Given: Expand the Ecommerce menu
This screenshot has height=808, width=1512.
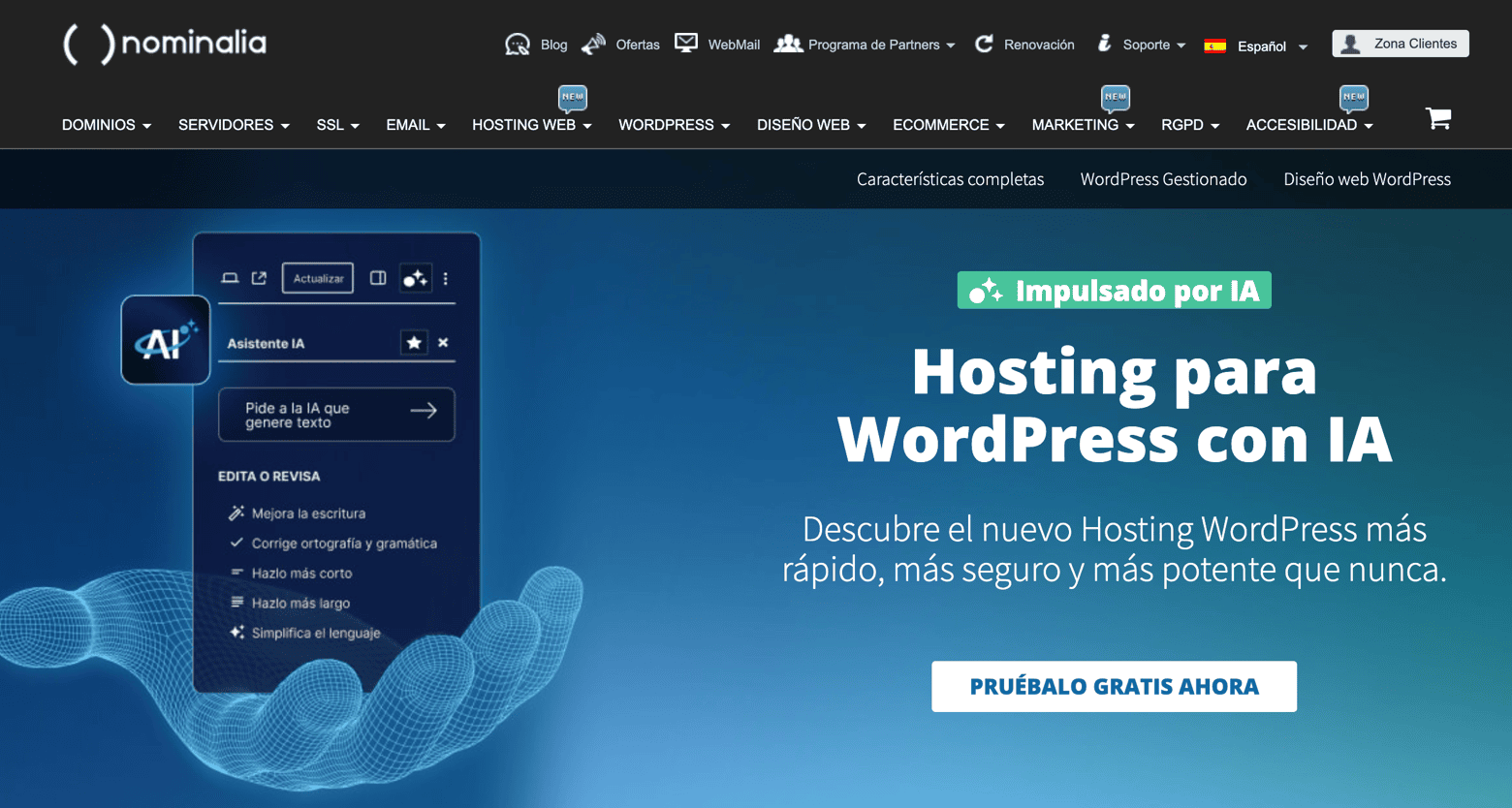Looking at the screenshot, I should [949, 125].
